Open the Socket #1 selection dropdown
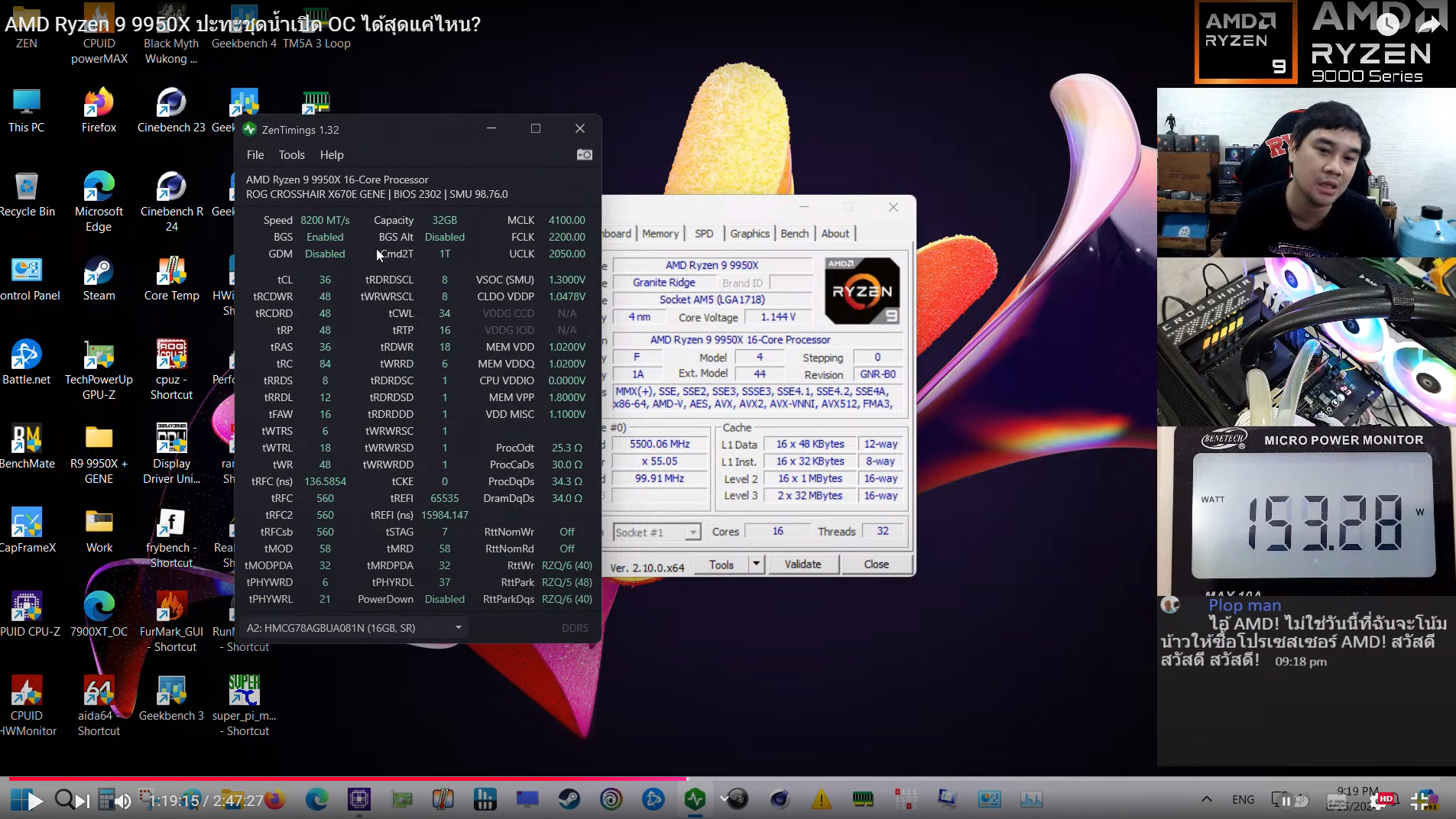 [x=692, y=533]
